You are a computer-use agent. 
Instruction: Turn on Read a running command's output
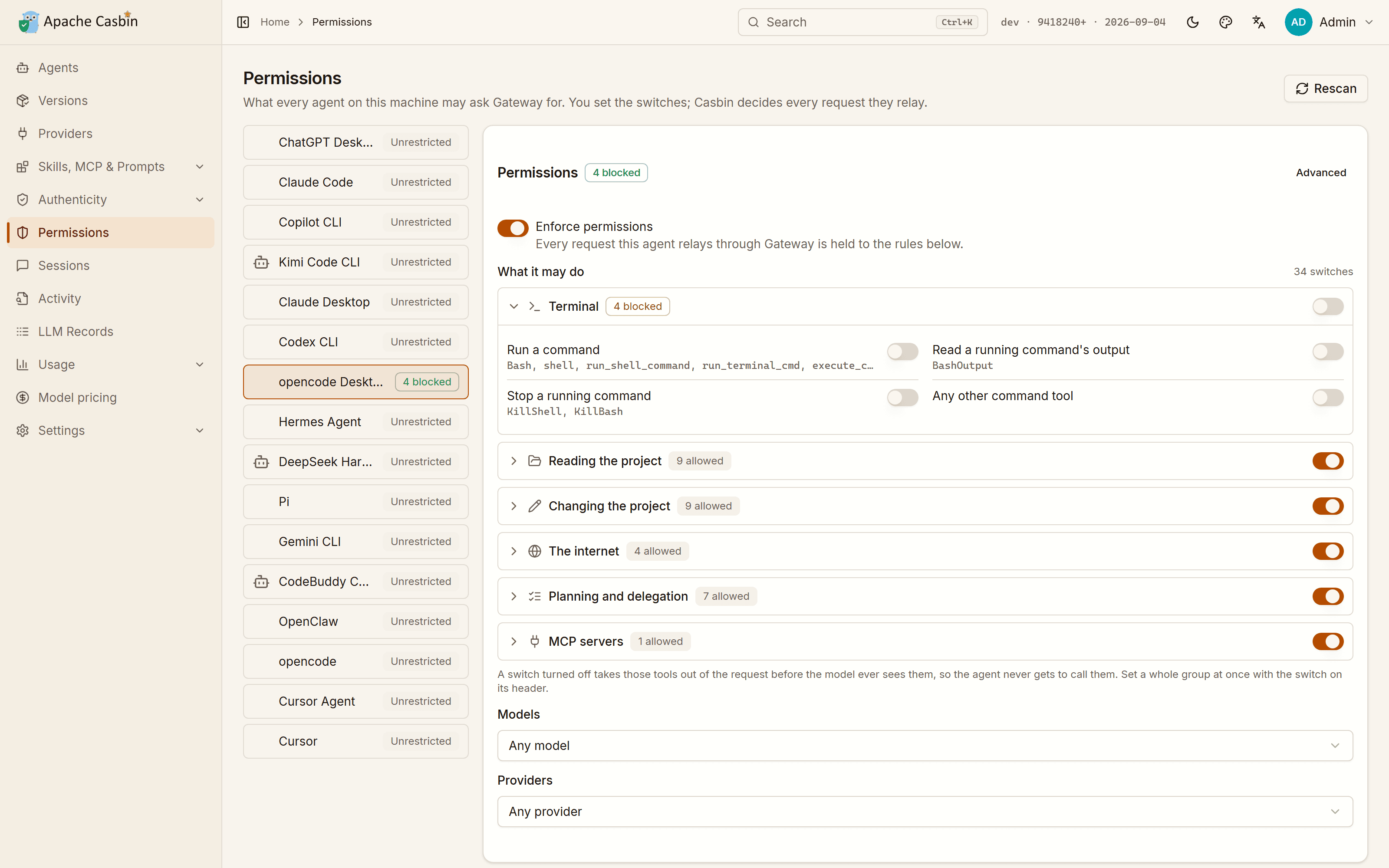(x=1328, y=352)
